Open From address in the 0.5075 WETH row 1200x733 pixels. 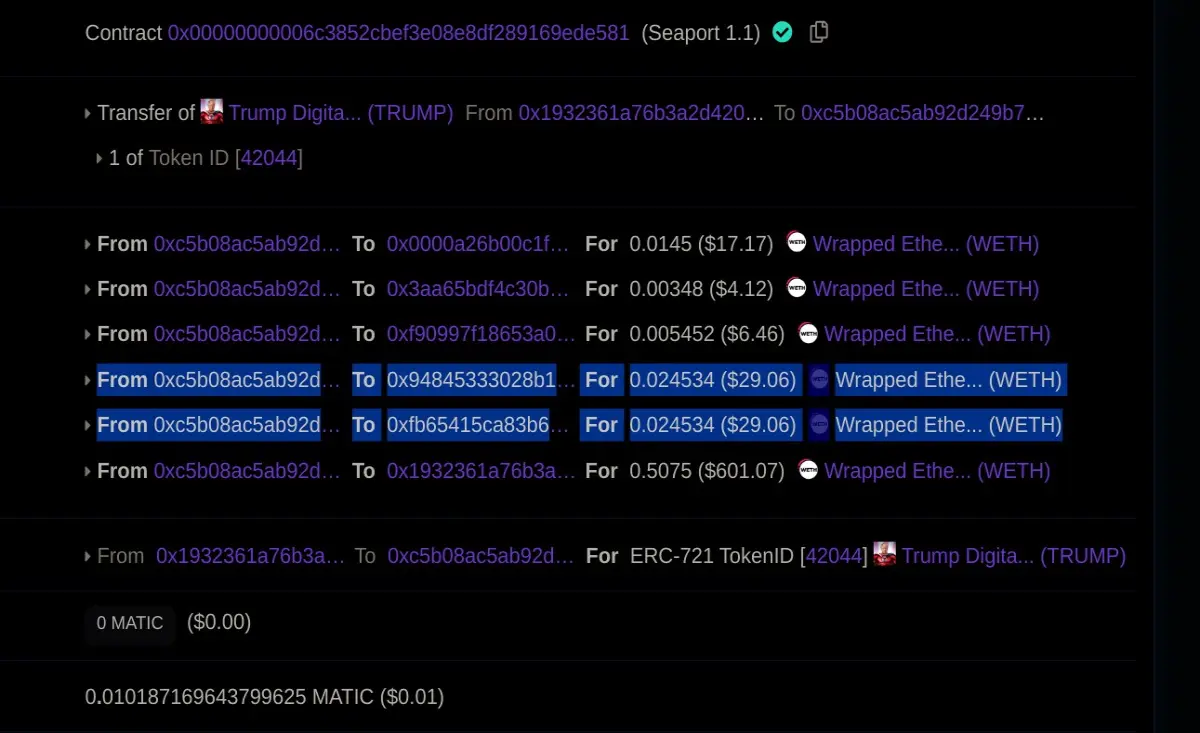(247, 471)
